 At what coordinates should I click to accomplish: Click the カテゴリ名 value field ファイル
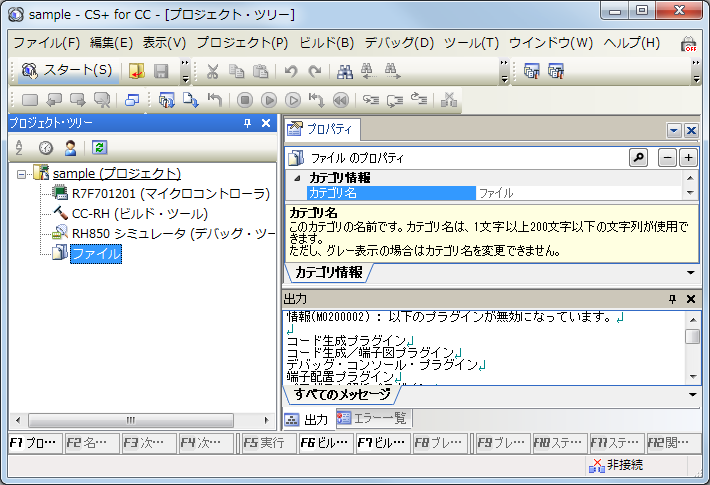(579, 193)
